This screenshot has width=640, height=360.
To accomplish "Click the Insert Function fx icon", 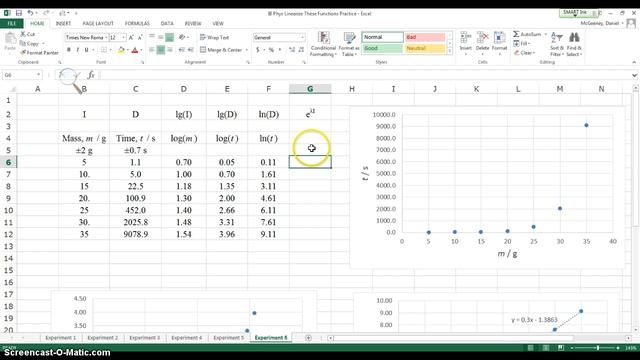I will (91, 75).
